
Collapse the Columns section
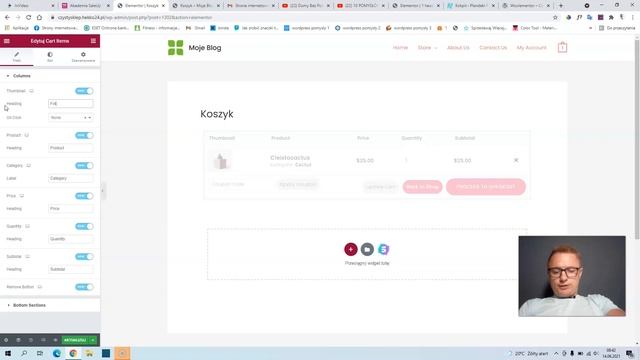click(x=50, y=76)
